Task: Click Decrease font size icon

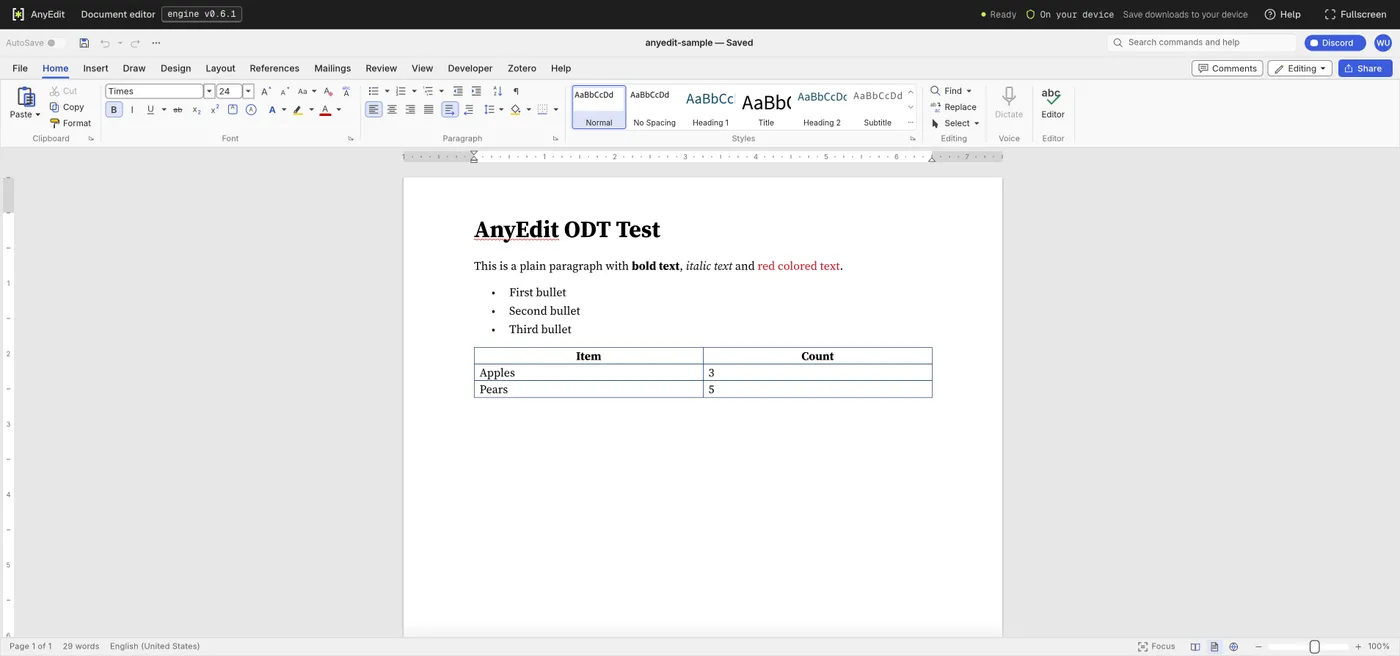Action: 285,91
